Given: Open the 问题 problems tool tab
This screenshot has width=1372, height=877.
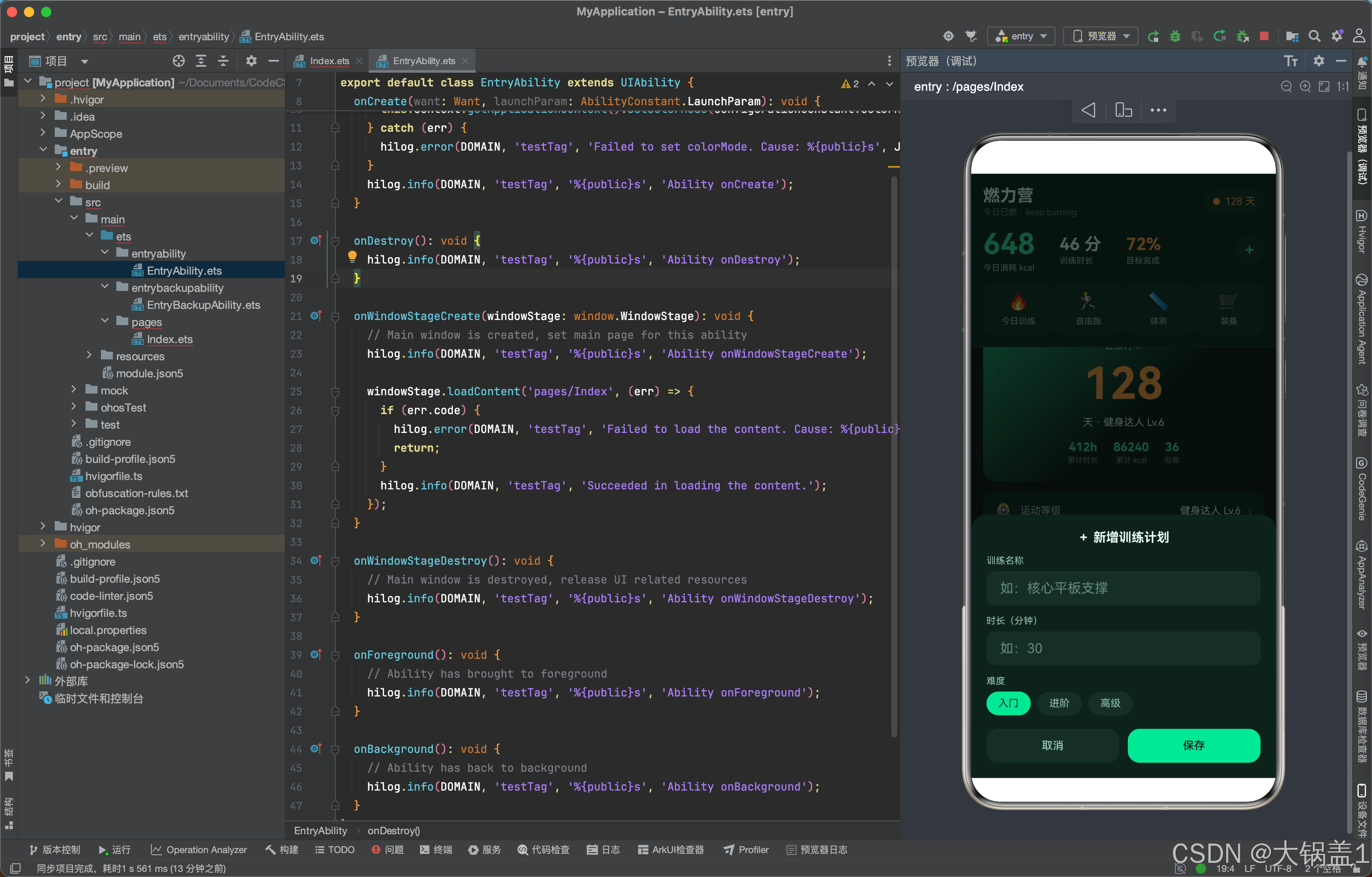Looking at the screenshot, I should coord(387,850).
